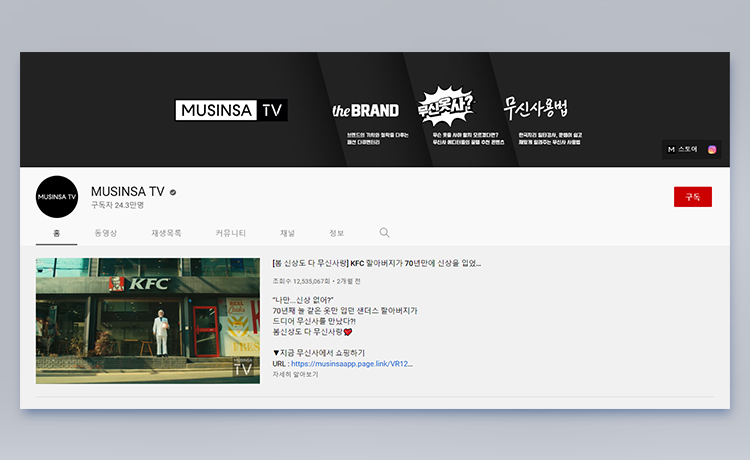Click the 구독자 24.3만명 subscriber count
Image resolution: width=750 pixels, height=460 pixels.
(x=117, y=205)
